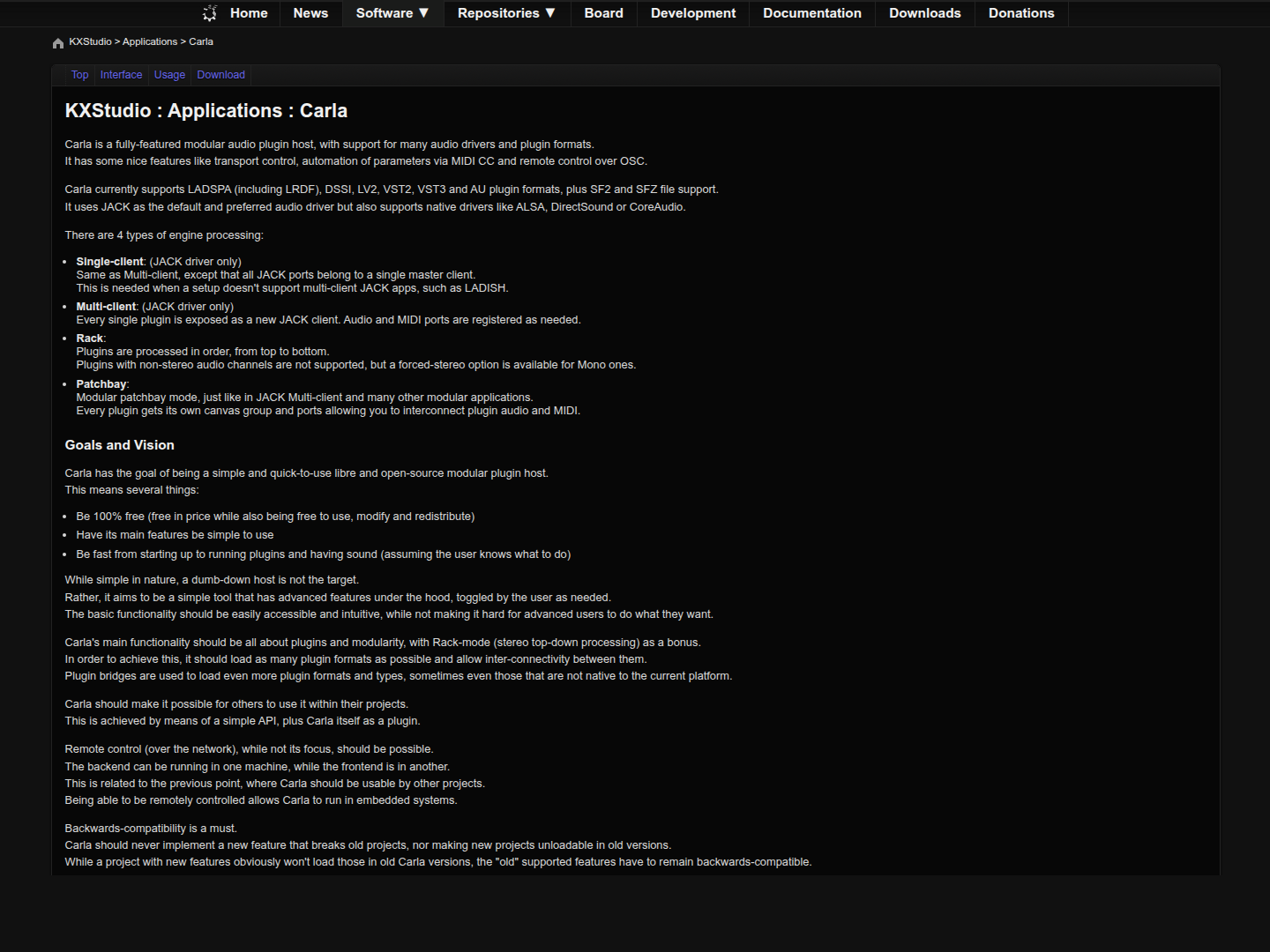
Task: Jump to the Top section tab
Action: 79,75
